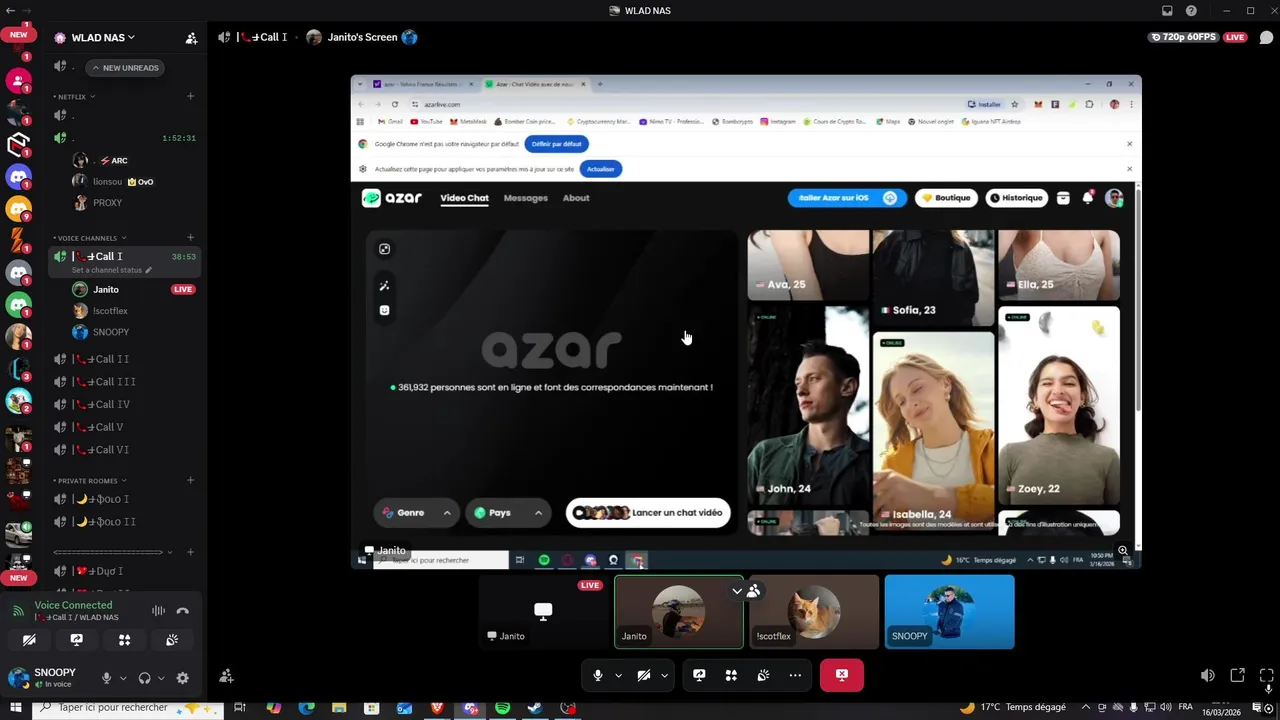1280x720 pixels.
Task: Adjust stream volume speaker icon
Action: click(x=1207, y=676)
